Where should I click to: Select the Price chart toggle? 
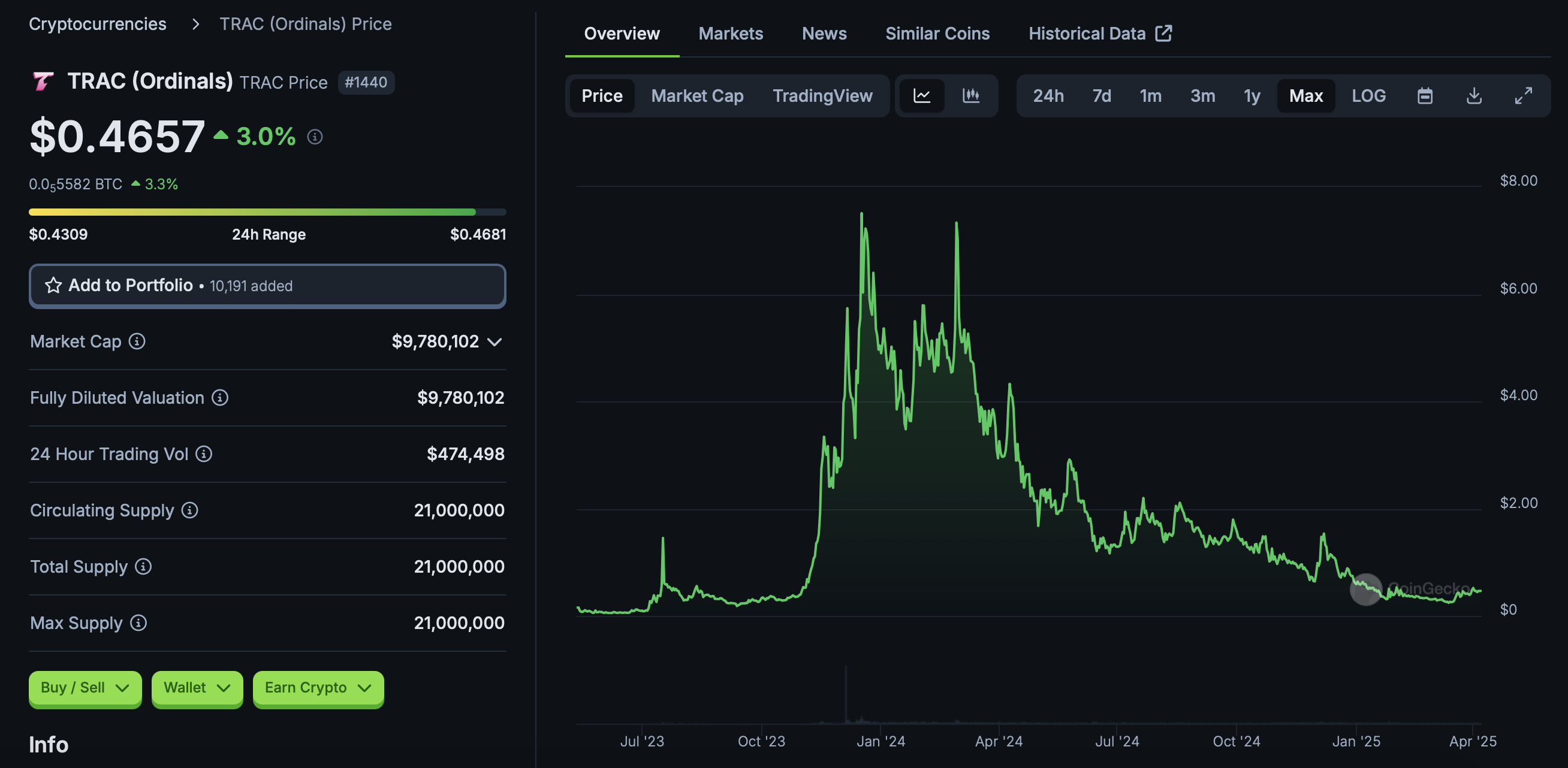point(601,95)
